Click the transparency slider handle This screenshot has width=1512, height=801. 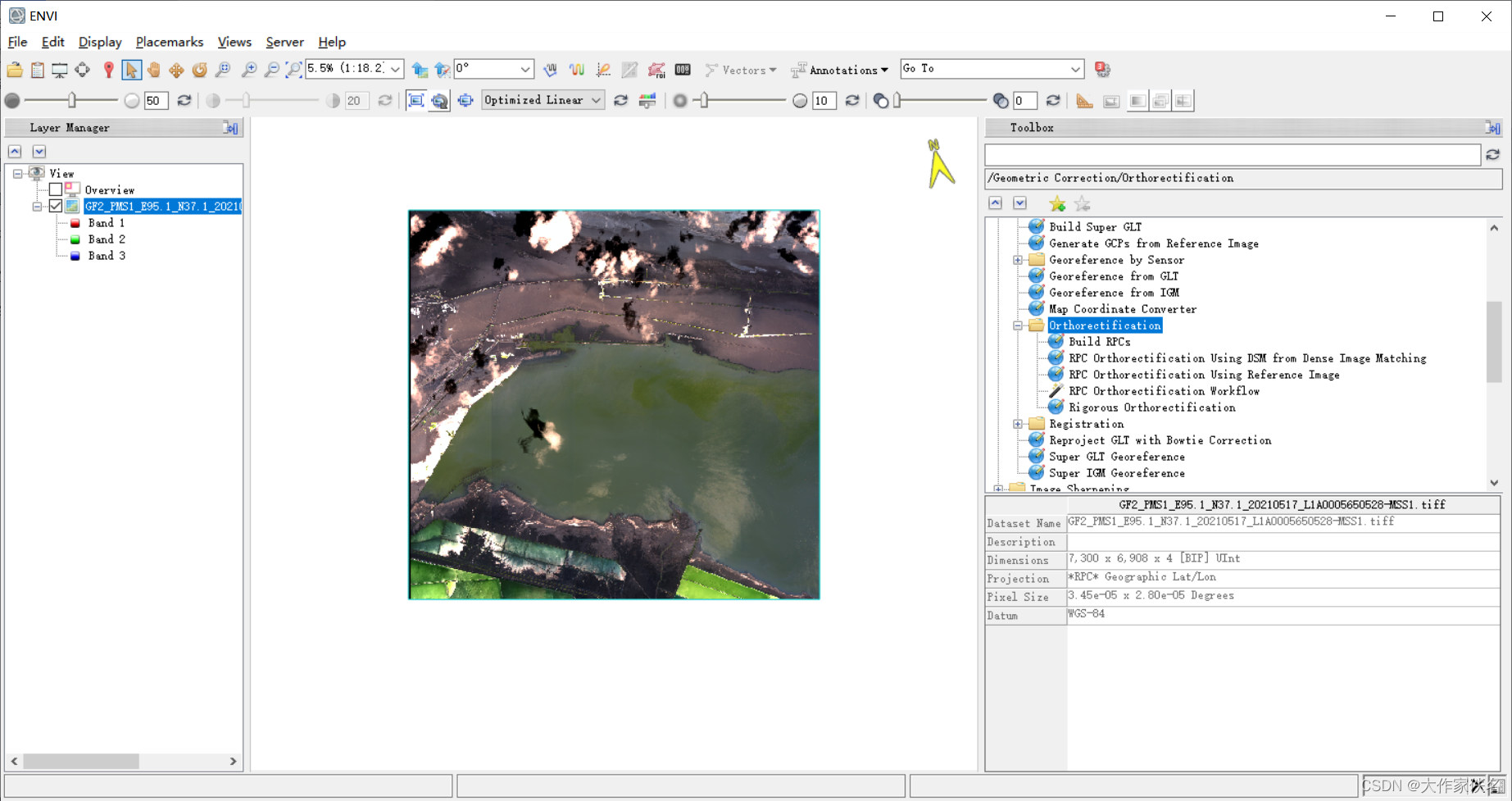pos(897,100)
